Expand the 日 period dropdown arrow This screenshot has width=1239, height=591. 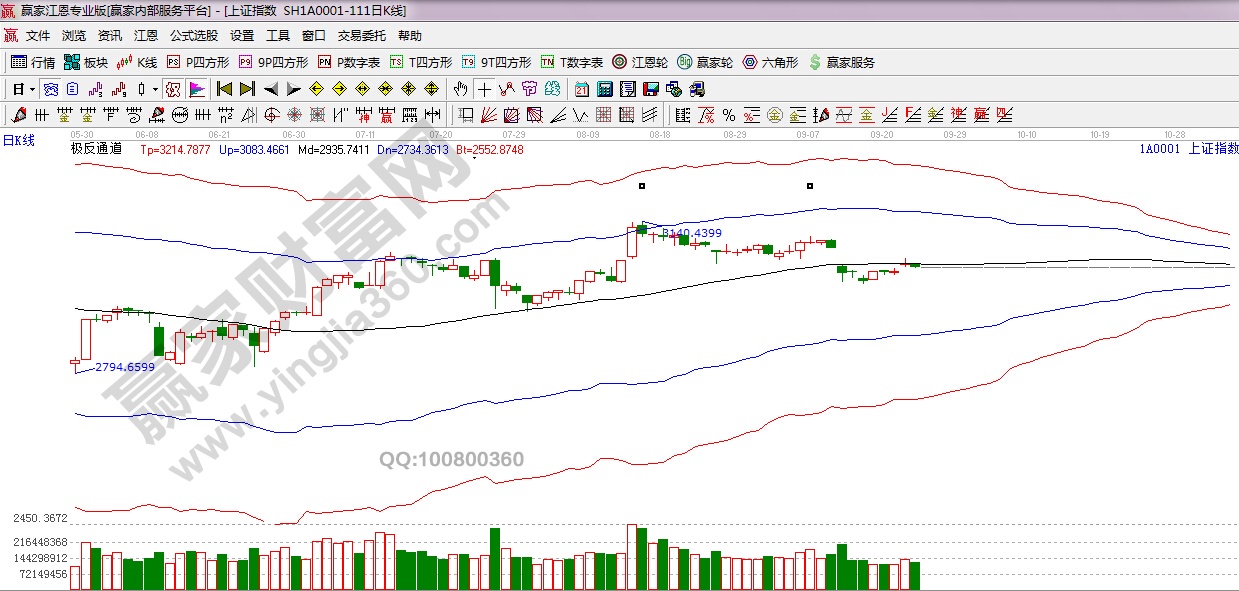32,89
